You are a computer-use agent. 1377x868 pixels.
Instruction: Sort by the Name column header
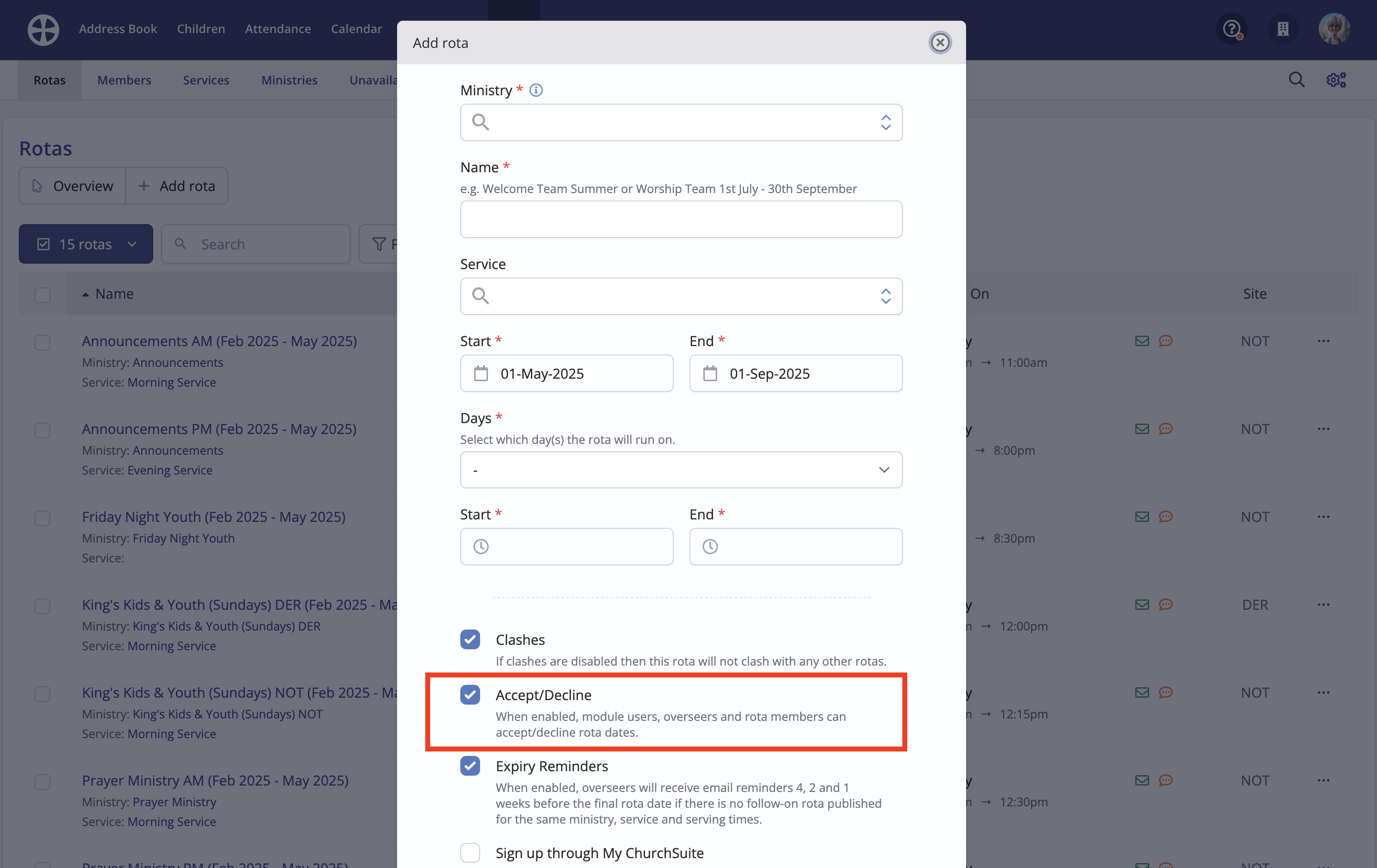tap(115, 294)
